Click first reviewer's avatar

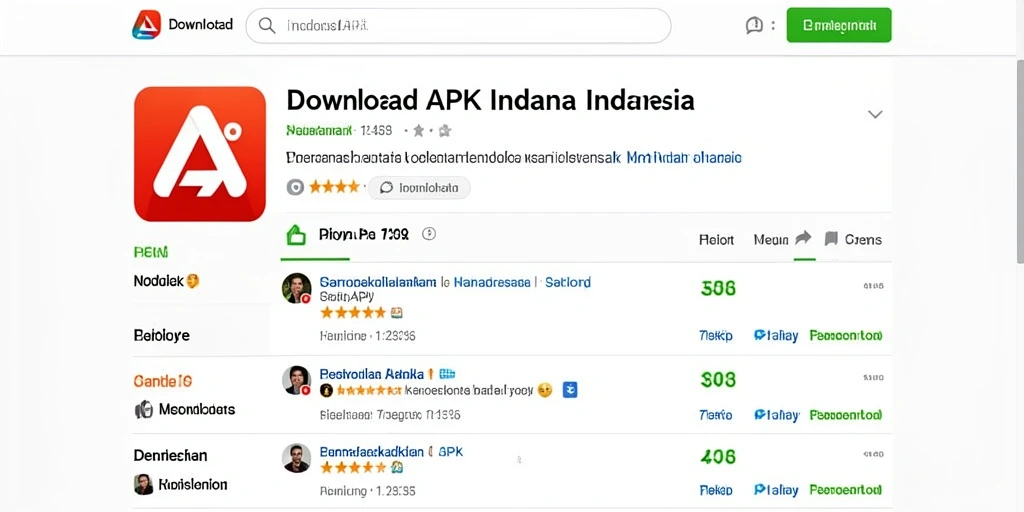(x=296, y=288)
